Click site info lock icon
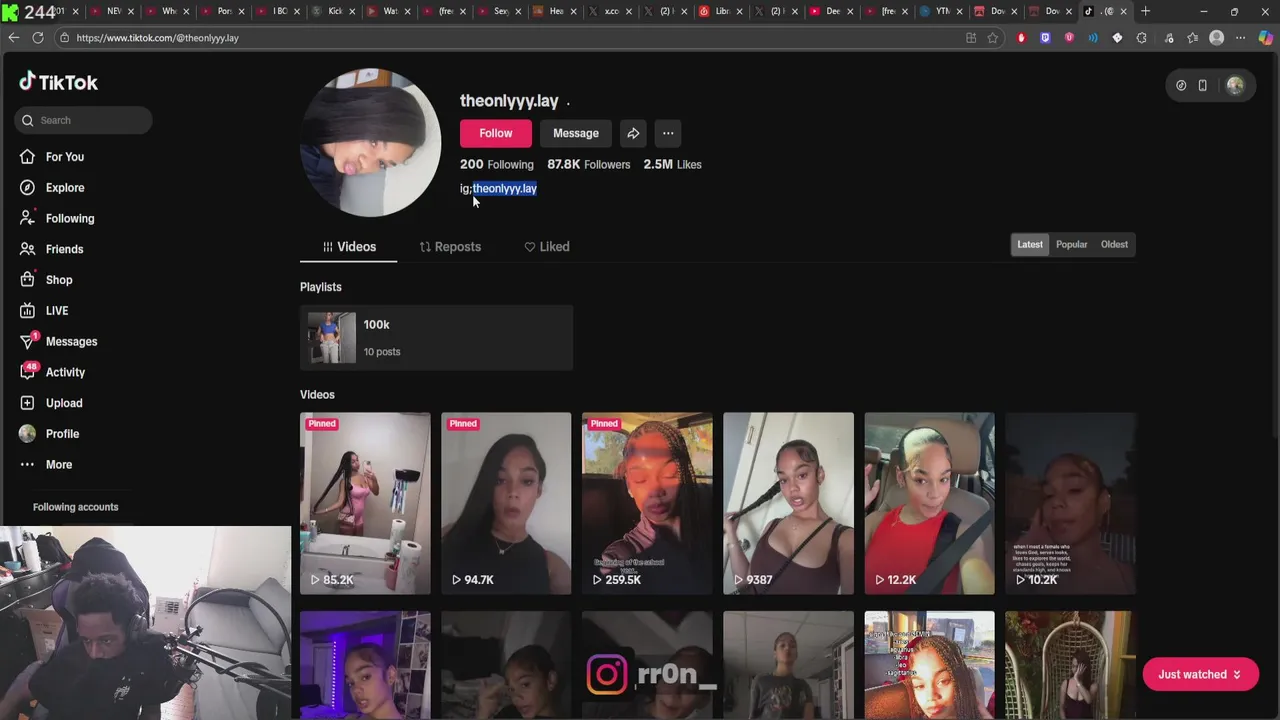Image resolution: width=1280 pixels, height=720 pixels. point(64,38)
